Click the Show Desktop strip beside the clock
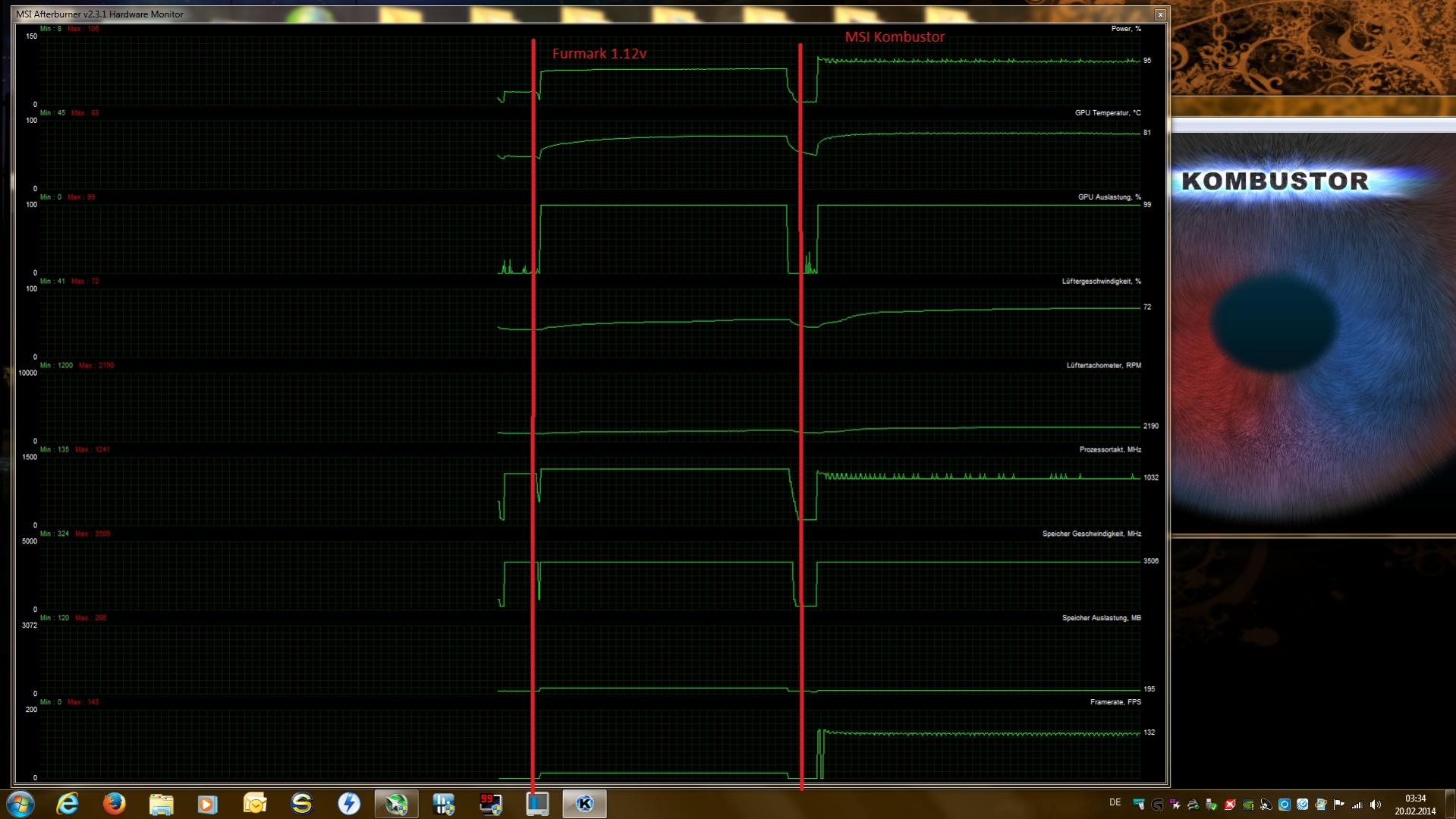The height and width of the screenshot is (819, 1456). pos(1450,804)
